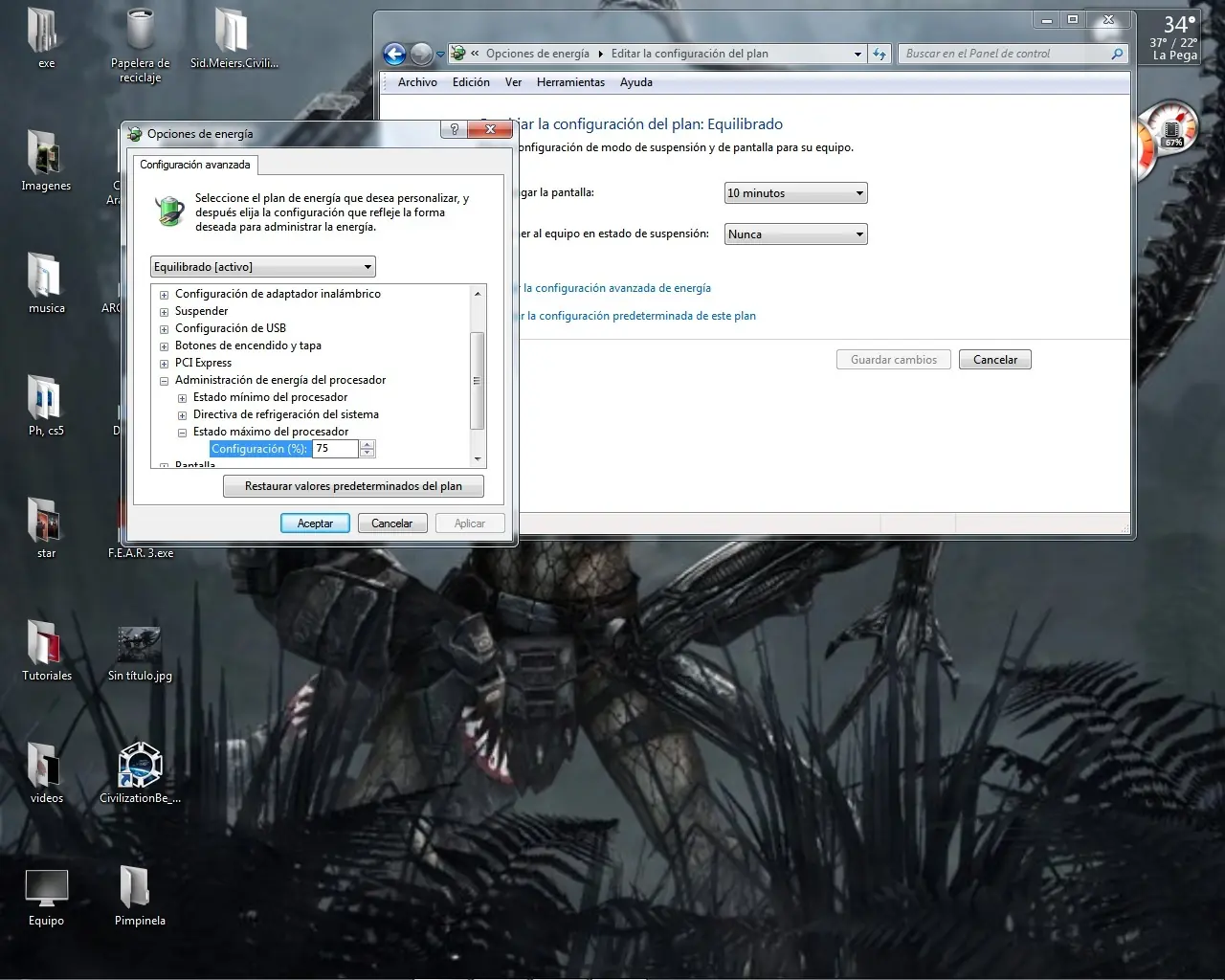1225x980 pixels.
Task: Click Cancelar in Editar configuración window
Action: 995,360
